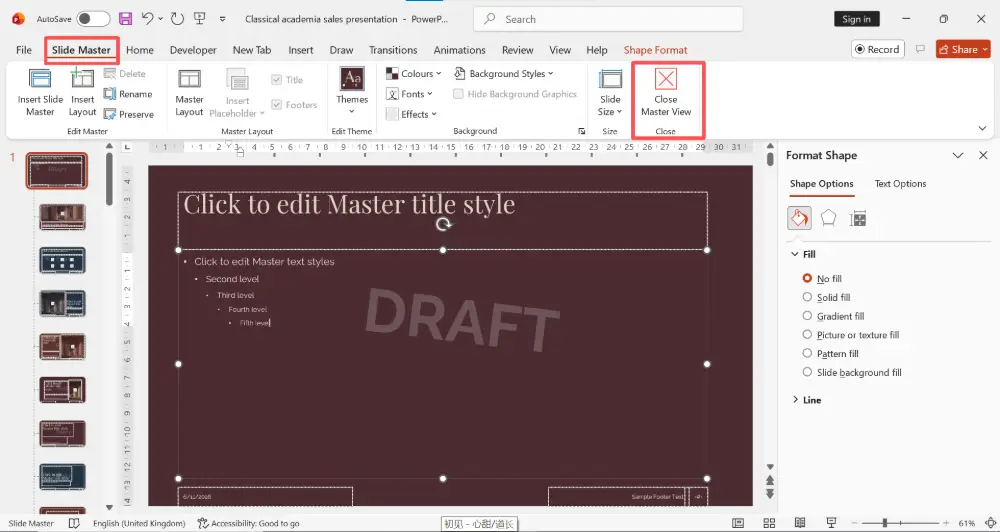Click the spell check book icon

(74, 523)
